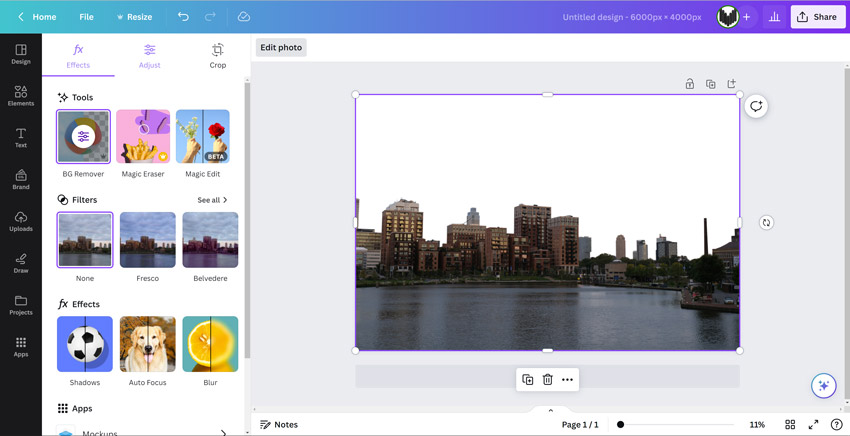This screenshot has width=850, height=436.
Task: Click the Magic assistant sparkle button
Action: pos(823,386)
